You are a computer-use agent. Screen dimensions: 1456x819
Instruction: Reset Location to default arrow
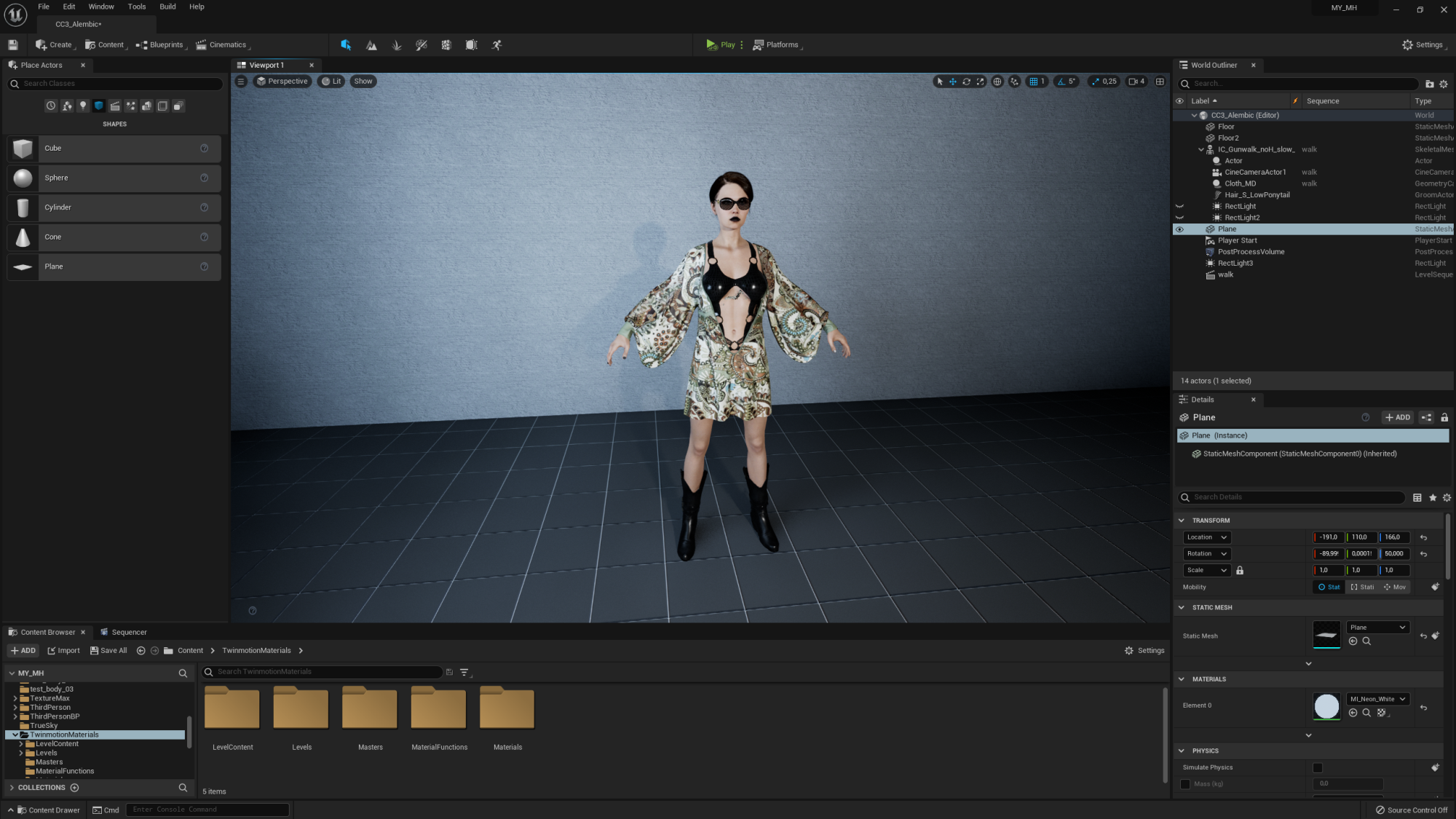[x=1423, y=538]
